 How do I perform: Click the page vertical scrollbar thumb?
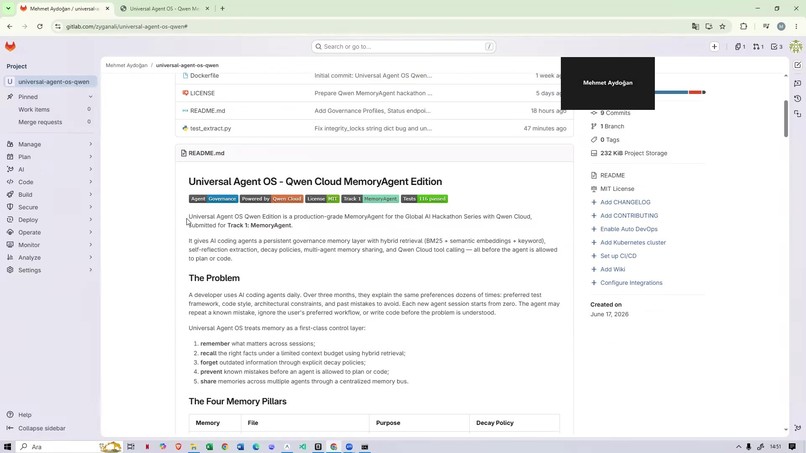point(785,118)
